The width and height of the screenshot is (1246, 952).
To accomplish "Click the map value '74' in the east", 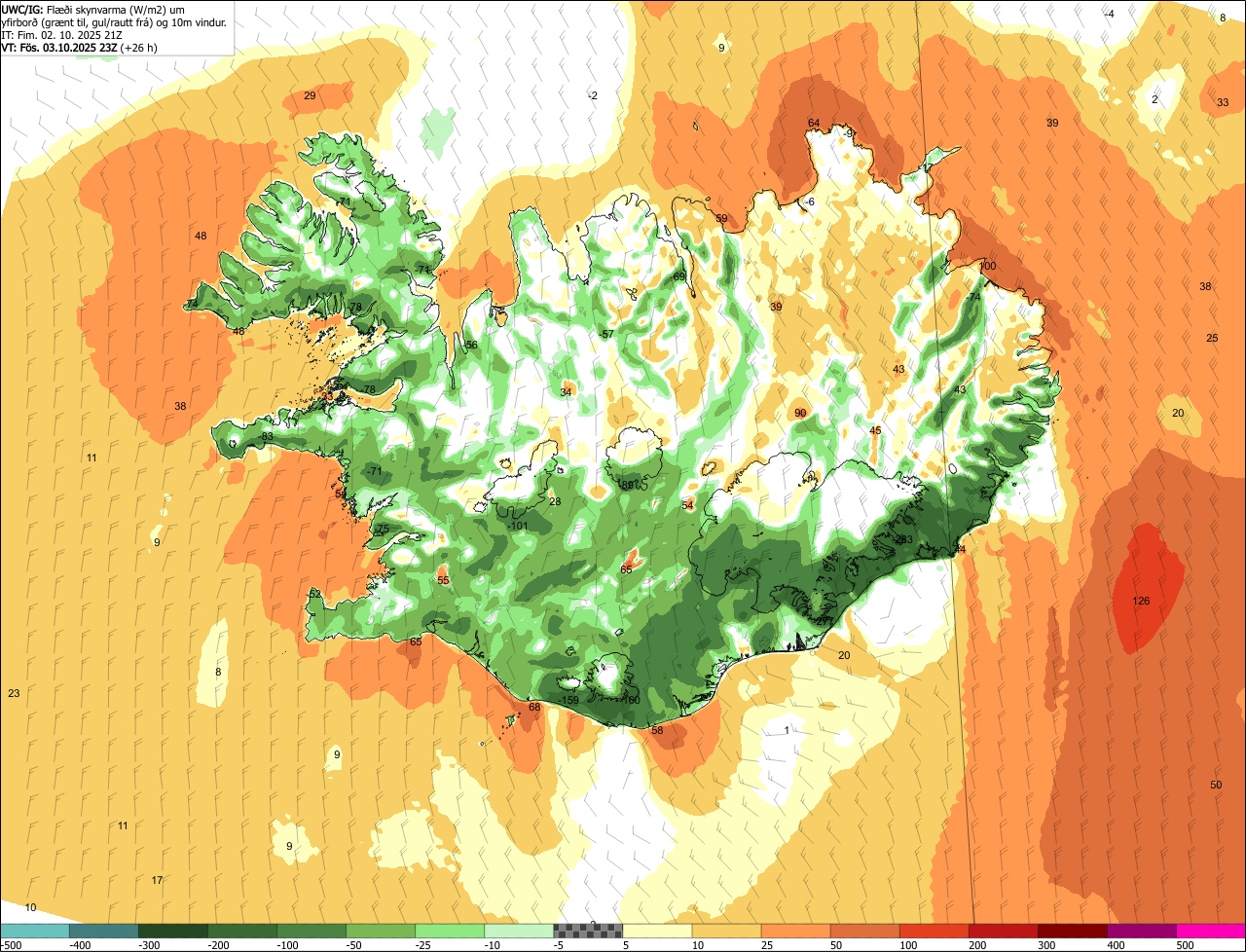I will click(974, 297).
